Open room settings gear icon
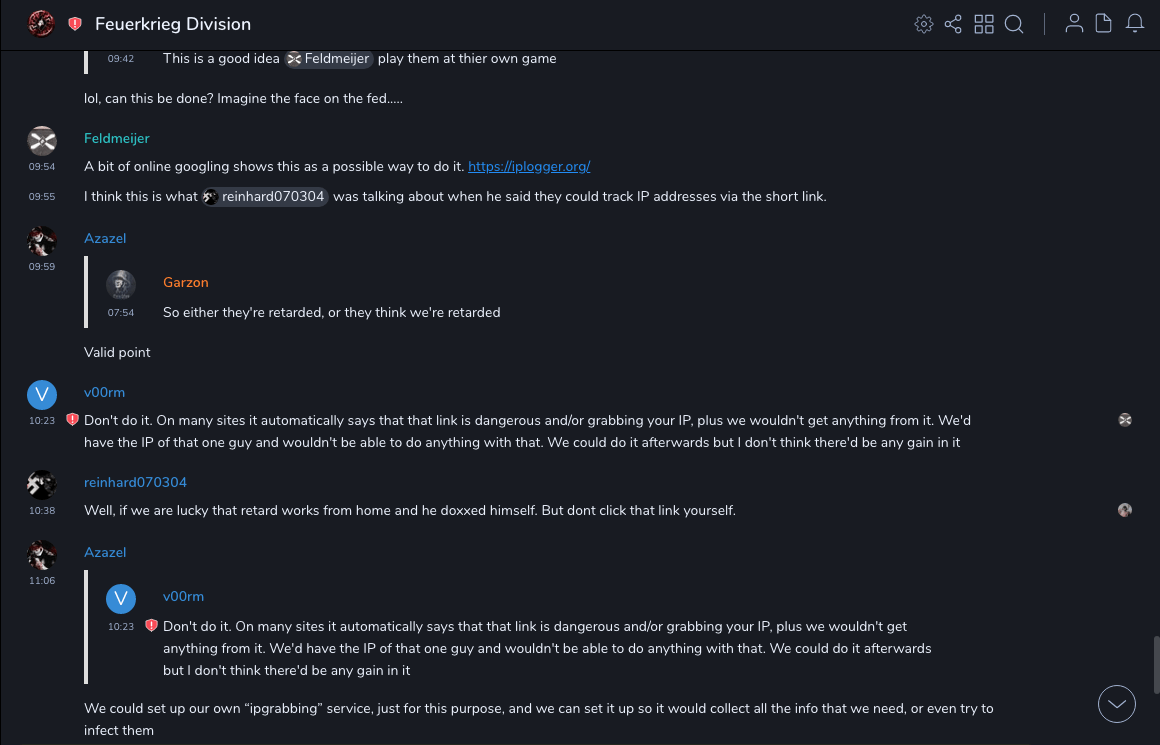 pos(924,24)
